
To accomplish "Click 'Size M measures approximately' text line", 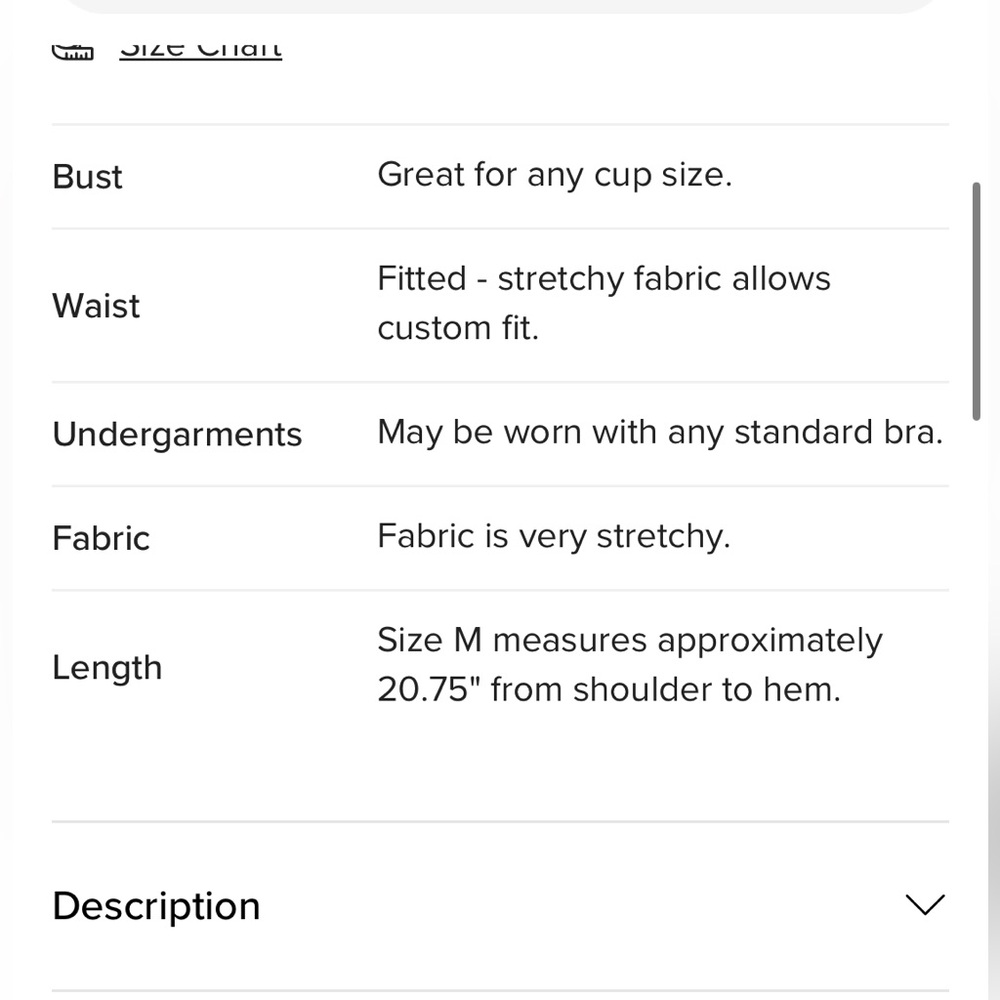I will [x=629, y=641].
